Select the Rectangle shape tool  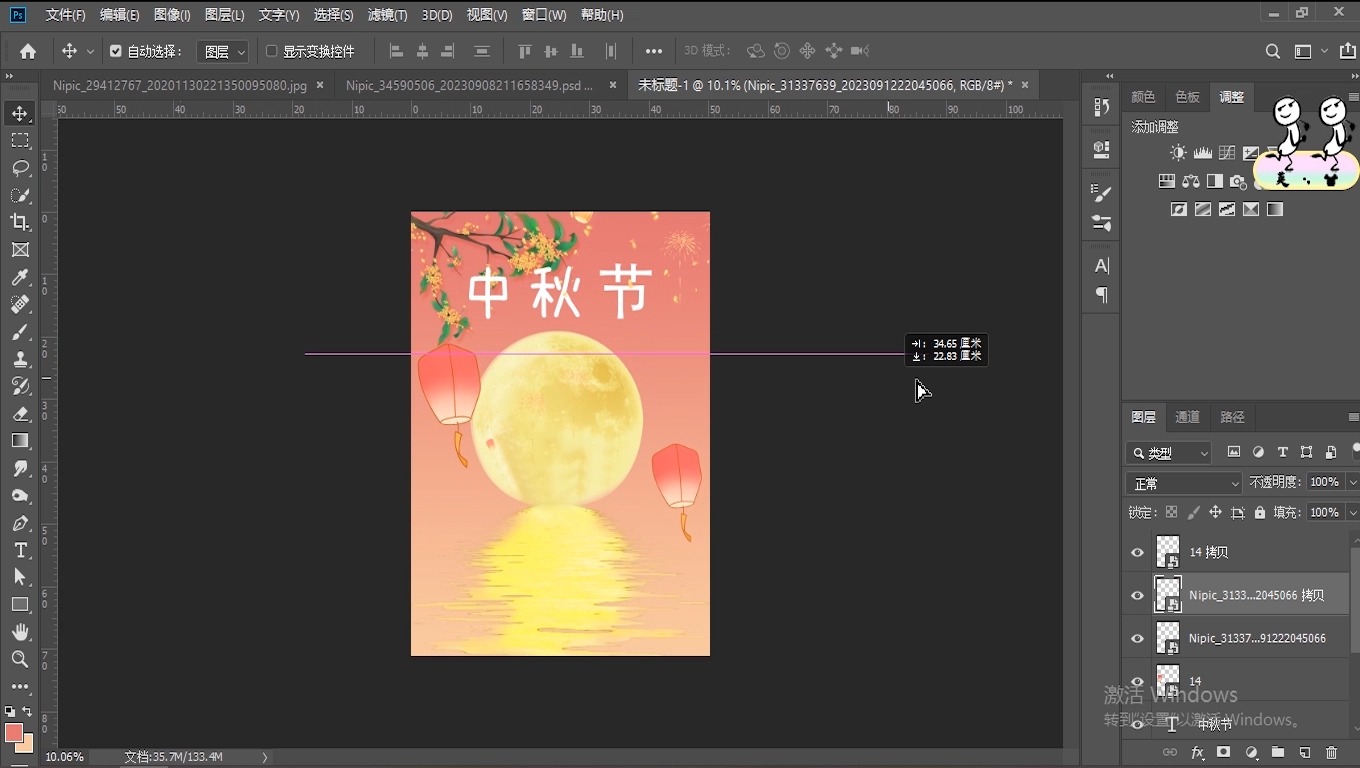(x=20, y=605)
